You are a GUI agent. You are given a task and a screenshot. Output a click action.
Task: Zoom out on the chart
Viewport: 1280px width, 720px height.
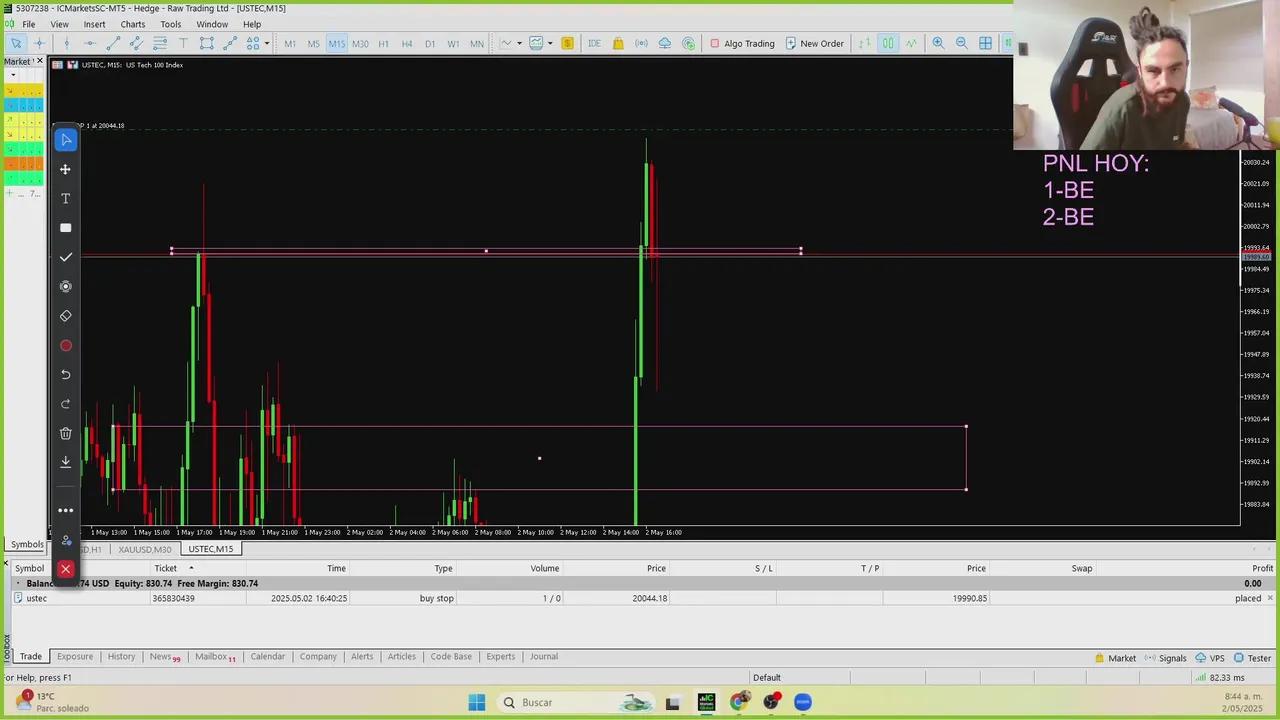(x=961, y=43)
